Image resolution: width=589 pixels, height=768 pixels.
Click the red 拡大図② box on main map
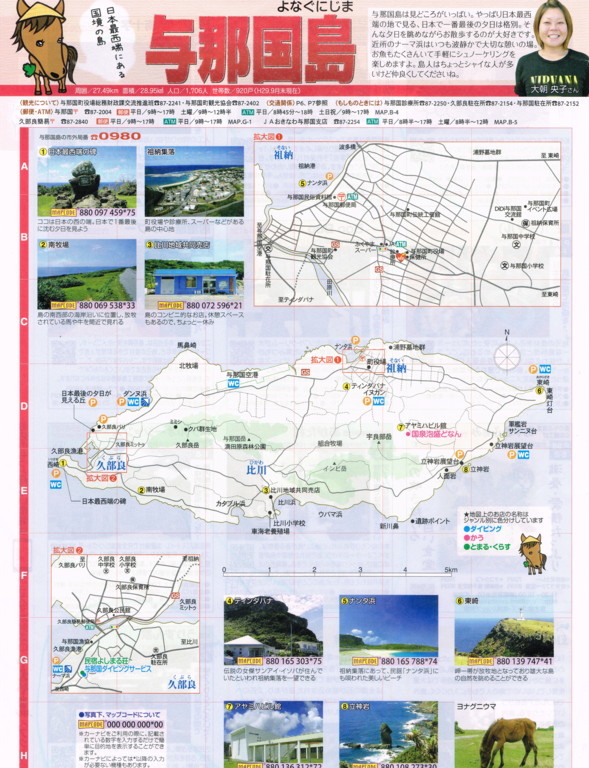pyautogui.click(x=107, y=453)
